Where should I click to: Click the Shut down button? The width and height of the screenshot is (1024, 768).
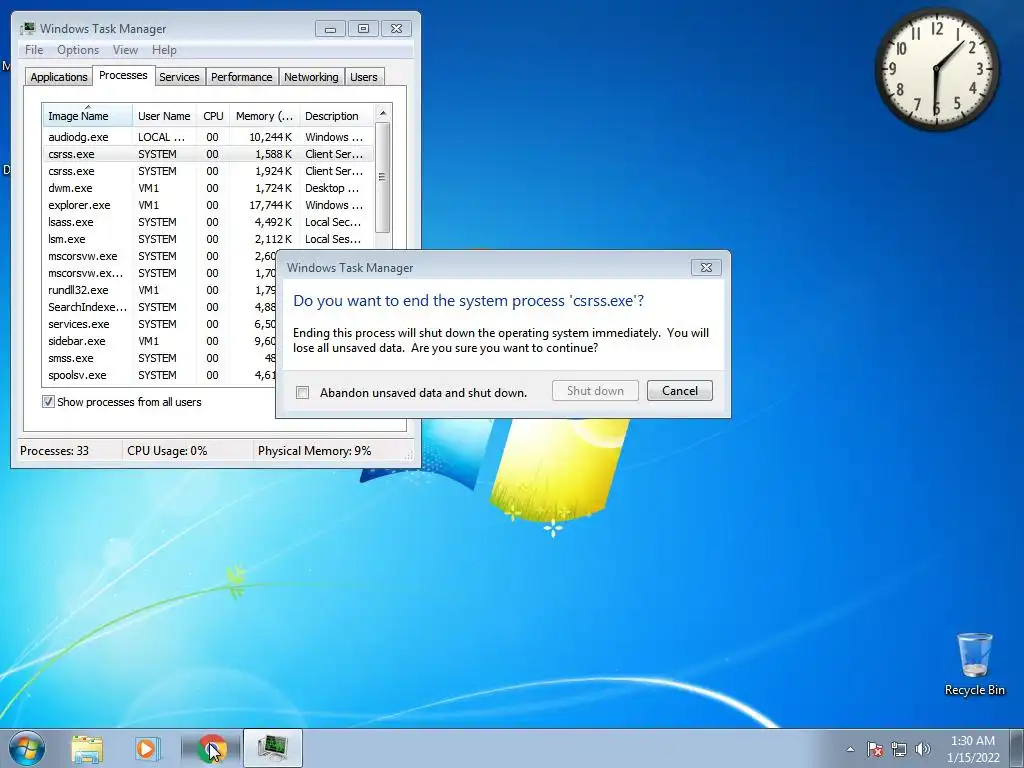[595, 391]
